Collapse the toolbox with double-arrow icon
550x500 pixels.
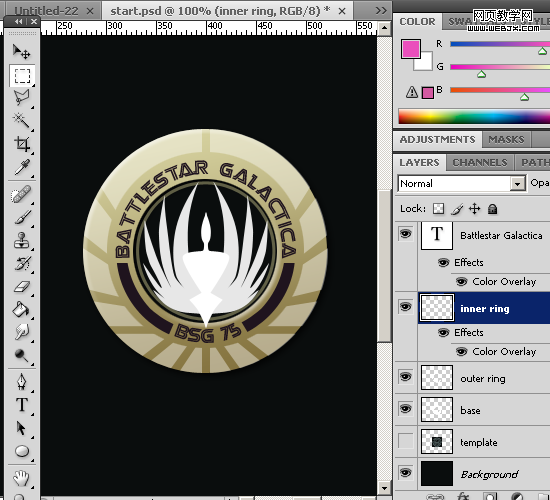click(x=18, y=22)
